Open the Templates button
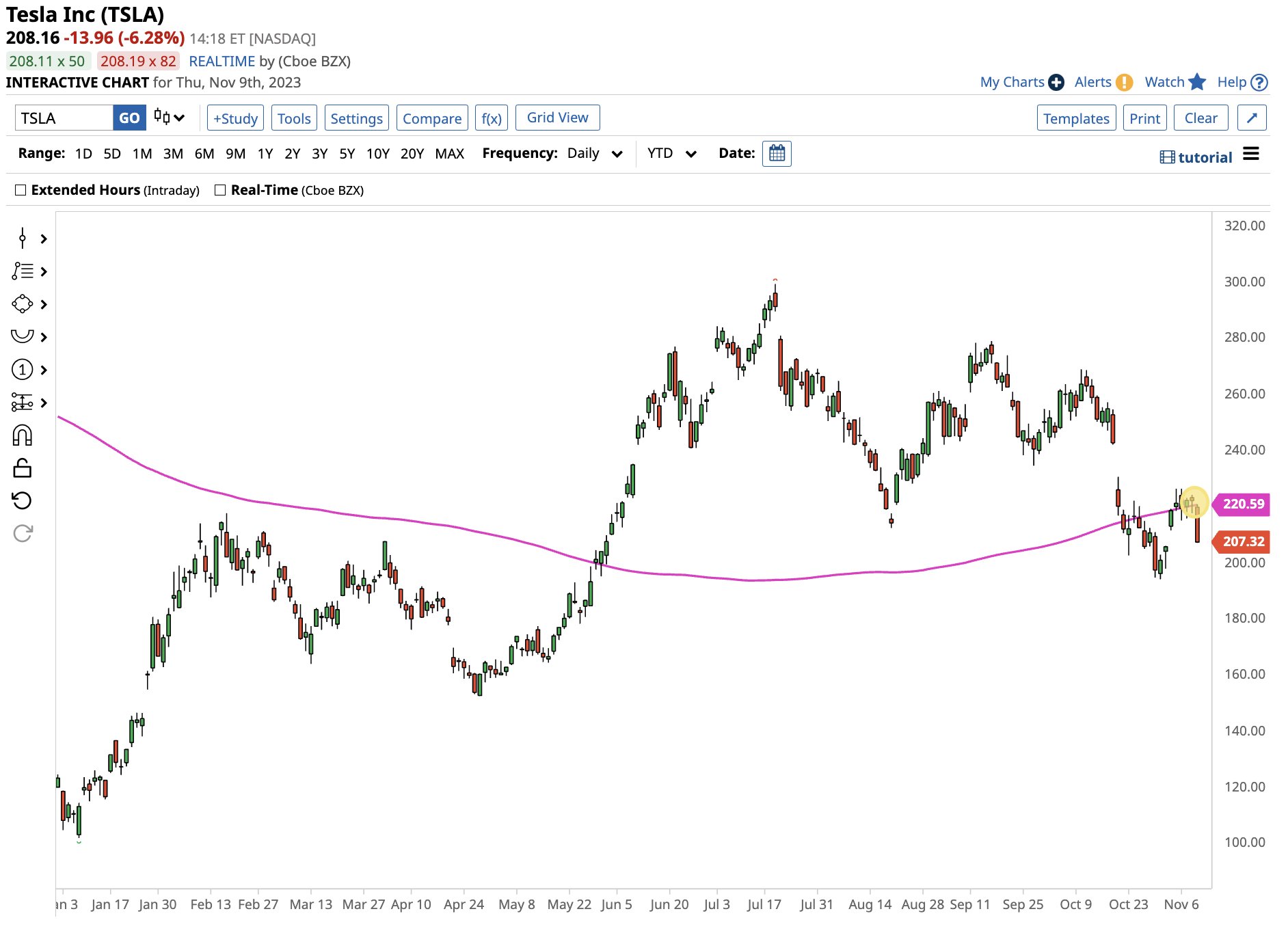Viewport: 1288px width, 946px height. (x=1076, y=118)
